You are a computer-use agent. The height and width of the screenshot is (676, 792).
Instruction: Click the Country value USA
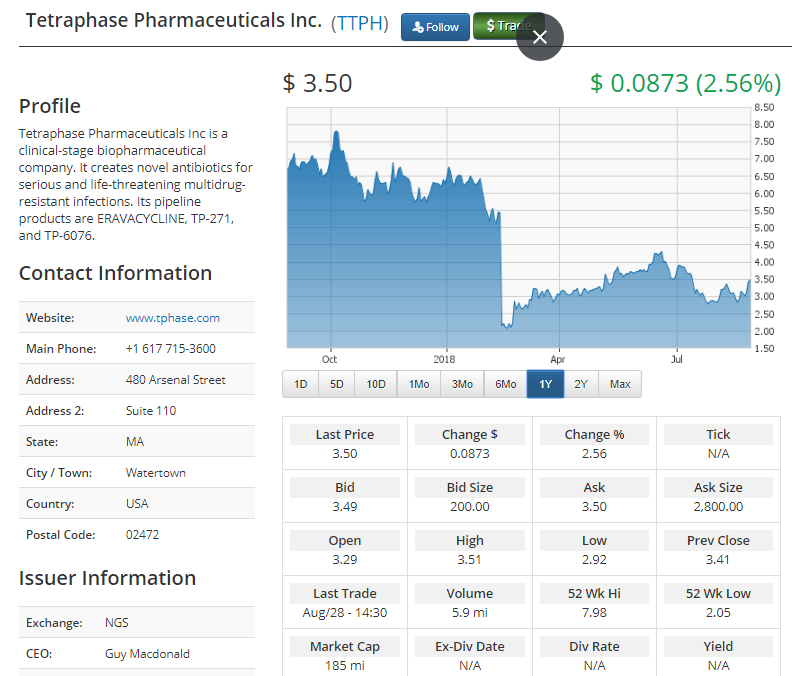tap(137, 504)
